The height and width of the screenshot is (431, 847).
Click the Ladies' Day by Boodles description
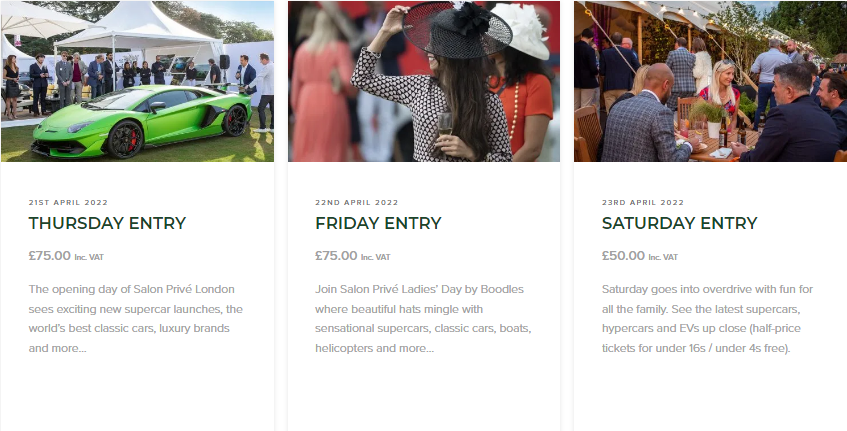(x=423, y=319)
